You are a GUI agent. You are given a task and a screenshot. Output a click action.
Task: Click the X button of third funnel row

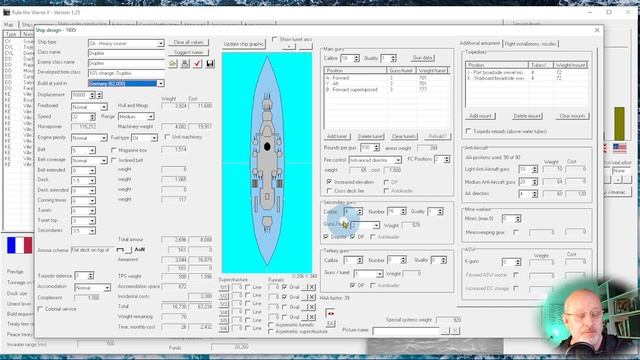pyautogui.click(x=311, y=307)
